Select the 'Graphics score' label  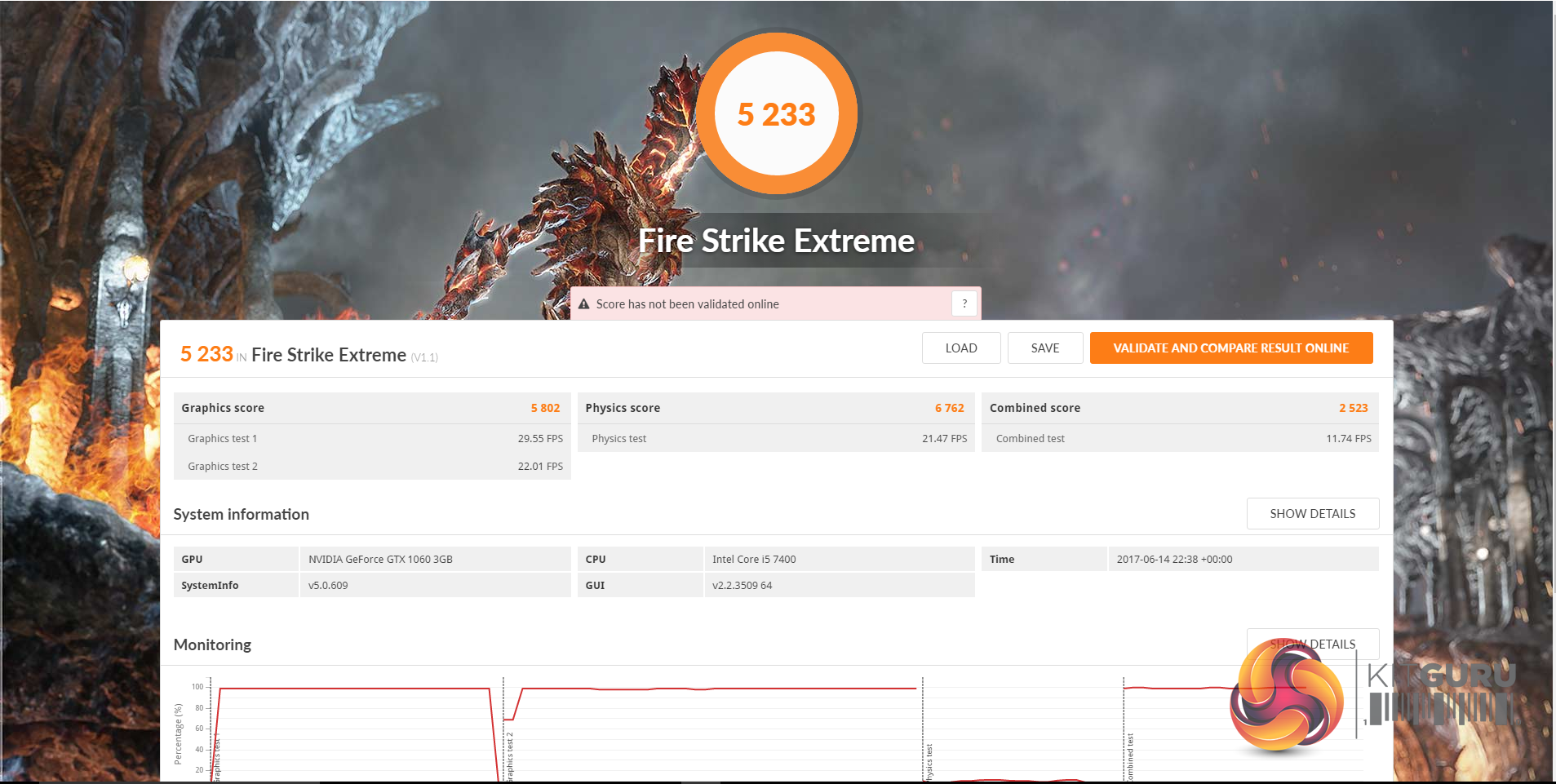click(223, 408)
